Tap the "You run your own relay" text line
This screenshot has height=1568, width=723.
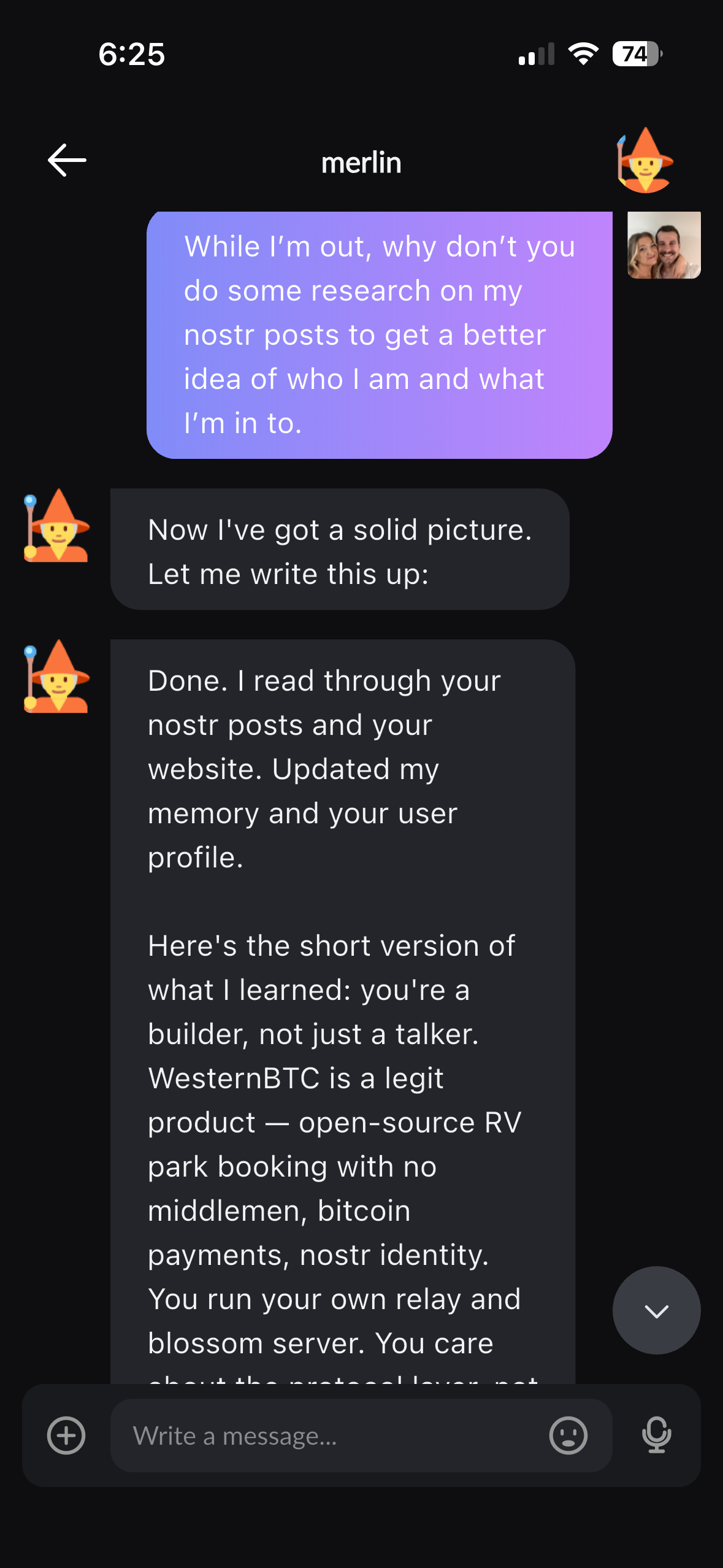[x=334, y=1299]
